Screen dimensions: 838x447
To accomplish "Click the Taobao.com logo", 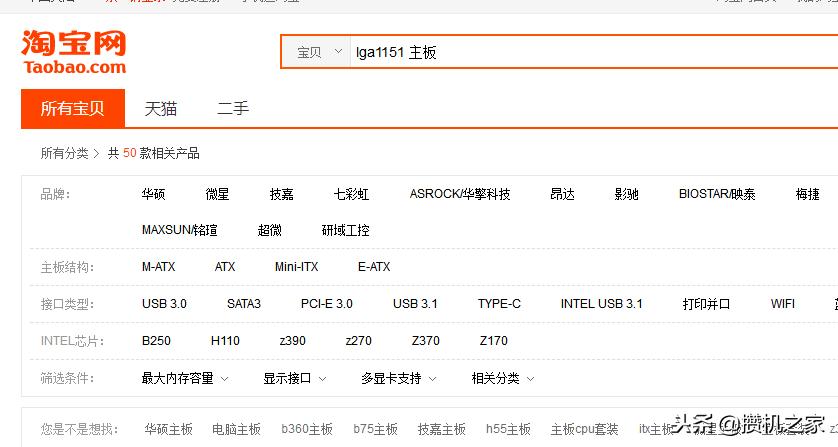I will tap(74, 52).
